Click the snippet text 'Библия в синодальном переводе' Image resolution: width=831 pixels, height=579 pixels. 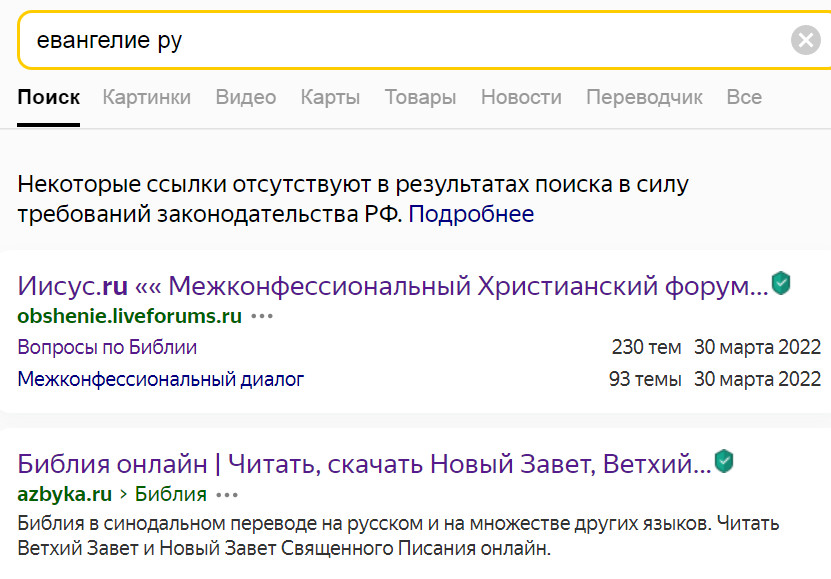[x=166, y=524]
